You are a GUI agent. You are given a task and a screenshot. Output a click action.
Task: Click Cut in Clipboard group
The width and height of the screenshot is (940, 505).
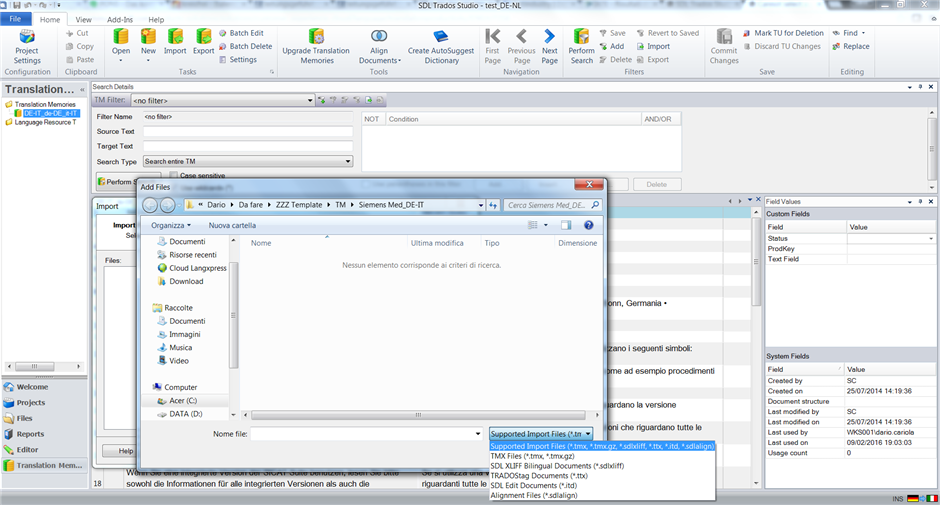77,33
